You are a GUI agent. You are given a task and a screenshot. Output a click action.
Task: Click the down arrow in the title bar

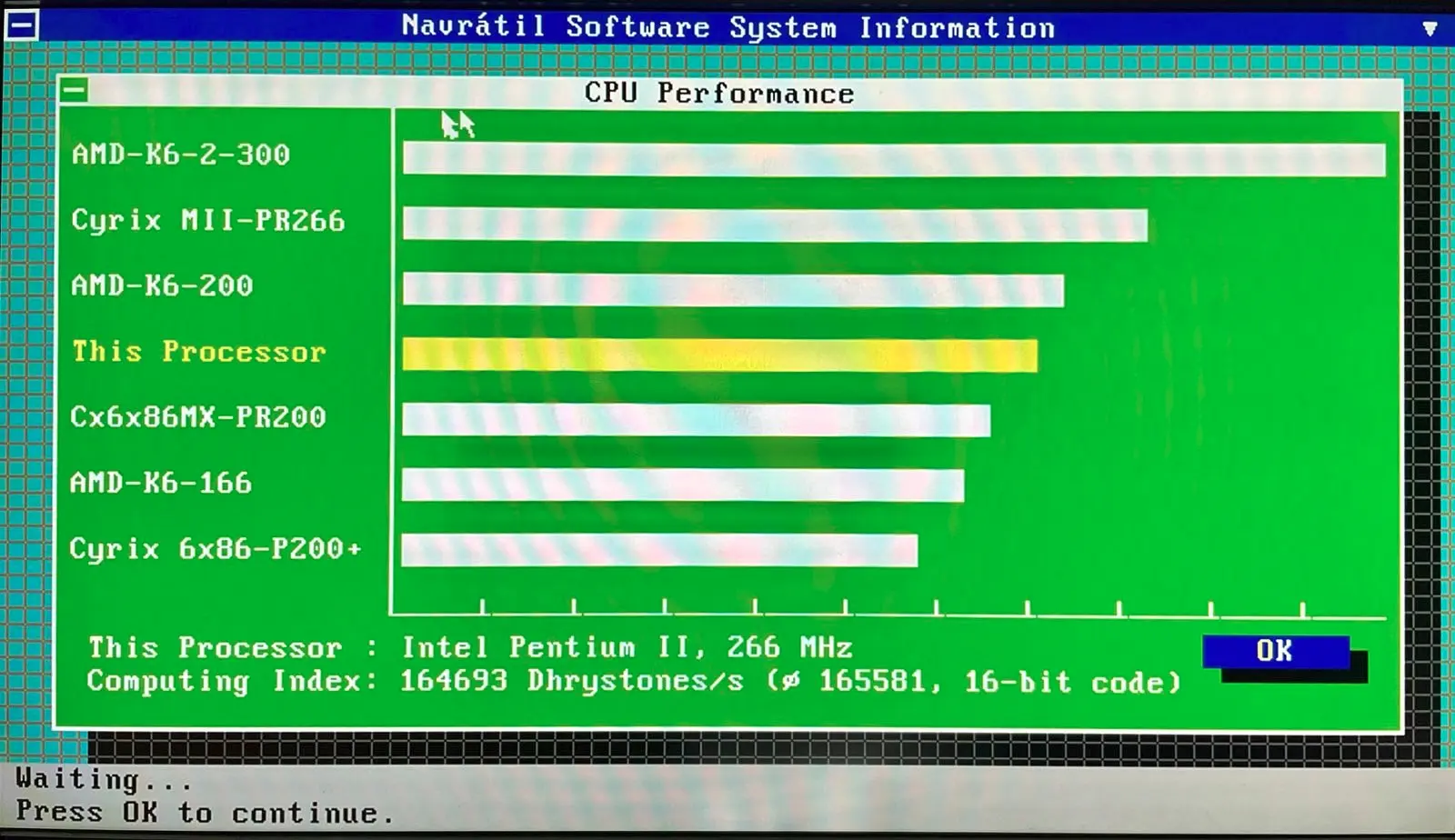(1430, 28)
